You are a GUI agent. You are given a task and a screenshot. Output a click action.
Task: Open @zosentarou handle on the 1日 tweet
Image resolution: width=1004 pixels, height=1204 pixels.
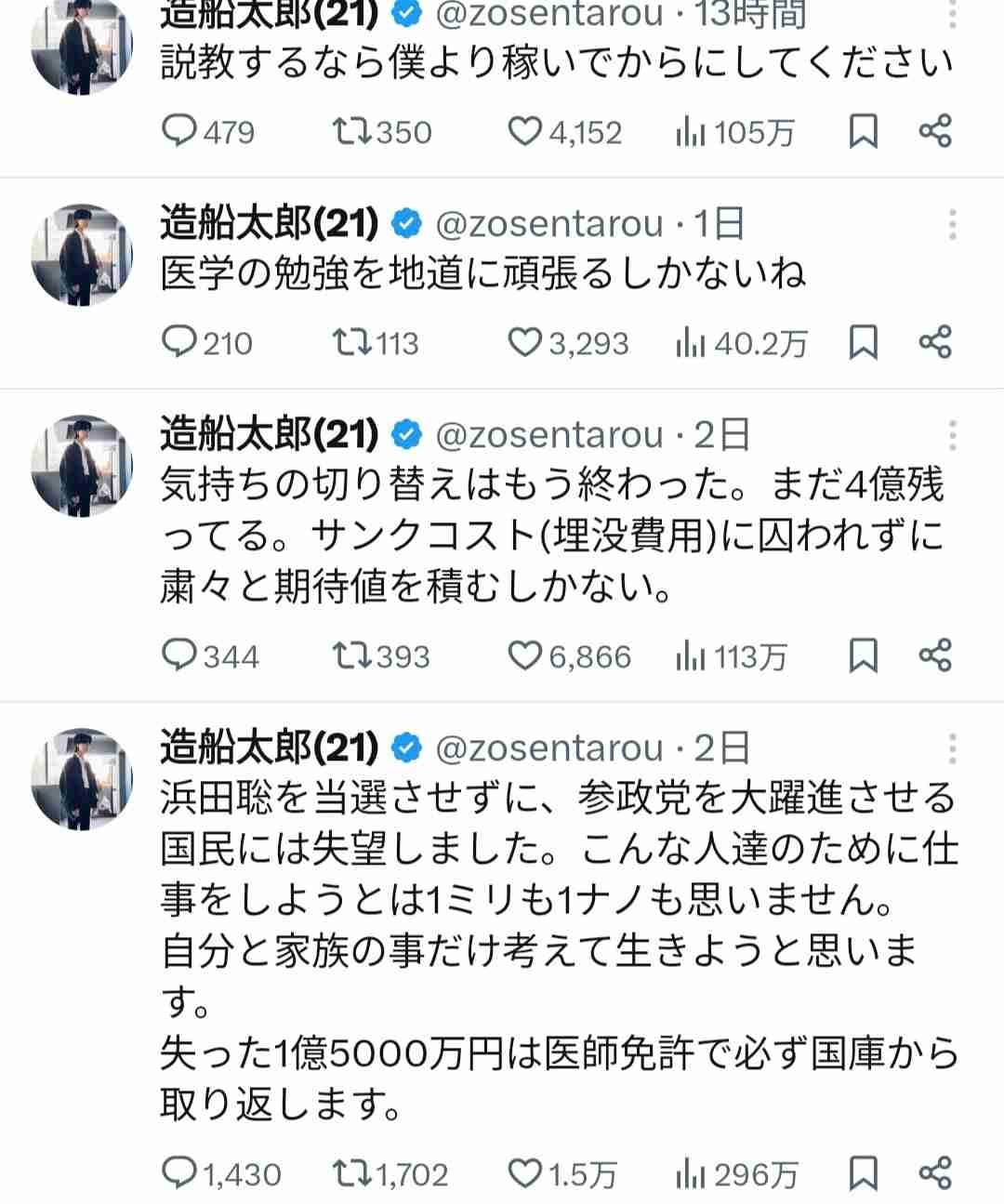549,224
